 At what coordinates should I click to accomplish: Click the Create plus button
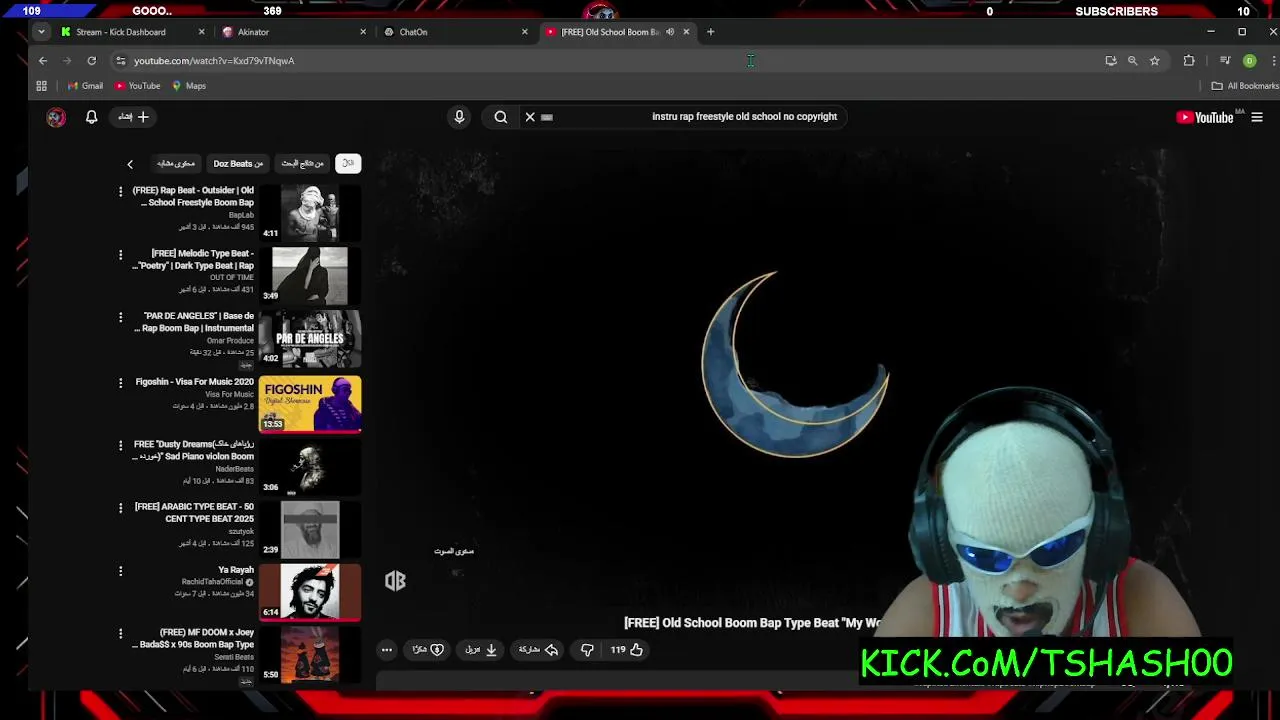click(x=133, y=117)
